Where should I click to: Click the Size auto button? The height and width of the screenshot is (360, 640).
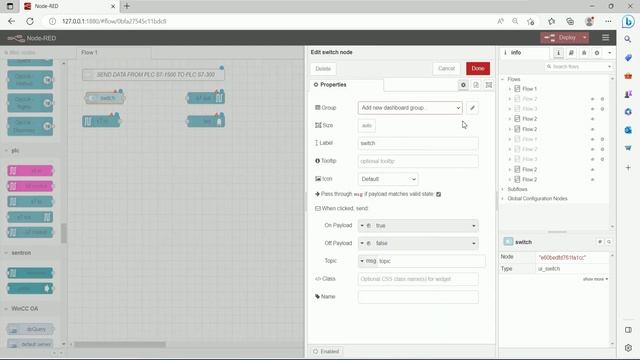point(367,126)
